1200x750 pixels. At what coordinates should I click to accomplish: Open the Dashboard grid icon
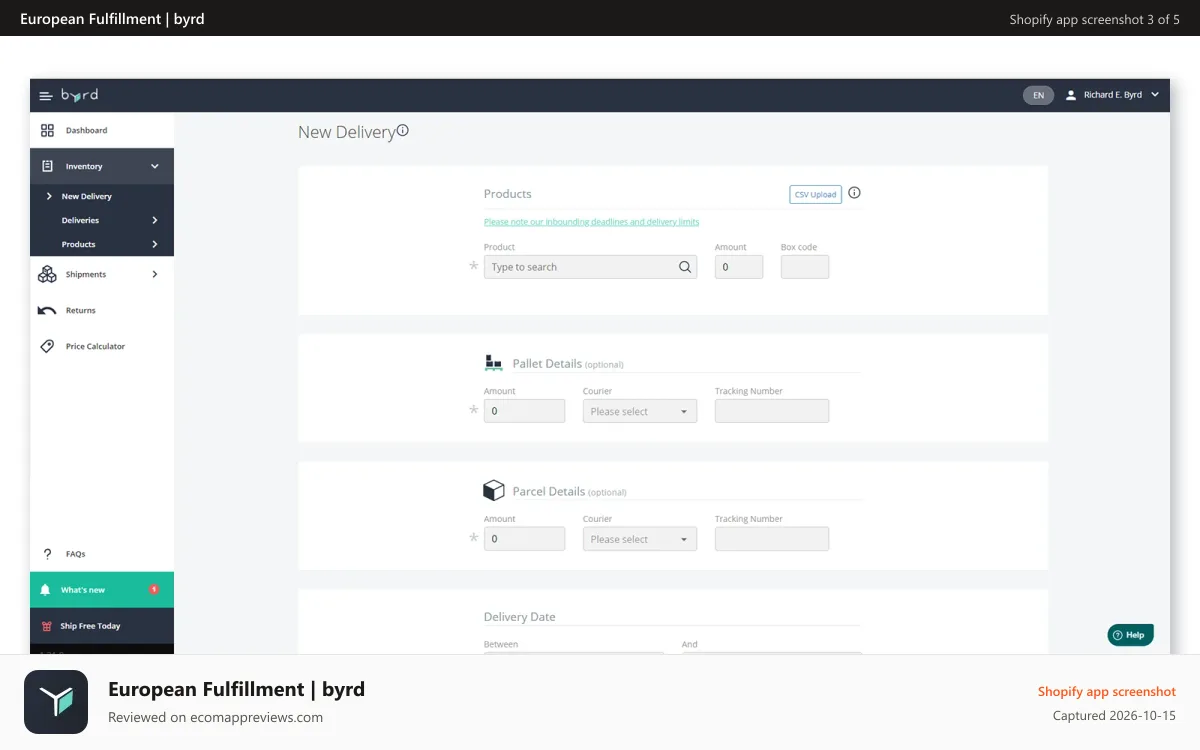coord(47,130)
